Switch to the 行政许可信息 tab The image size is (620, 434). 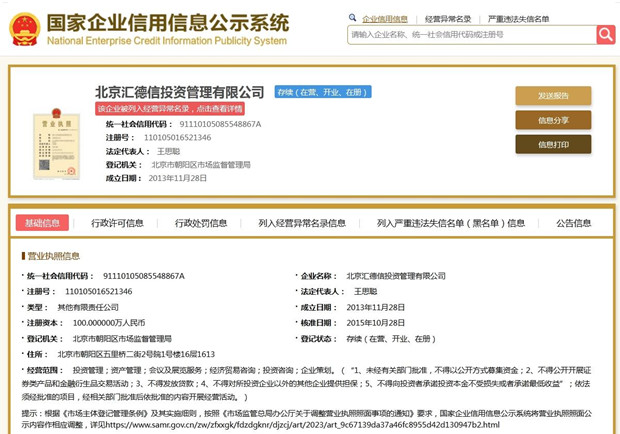click(117, 223)
